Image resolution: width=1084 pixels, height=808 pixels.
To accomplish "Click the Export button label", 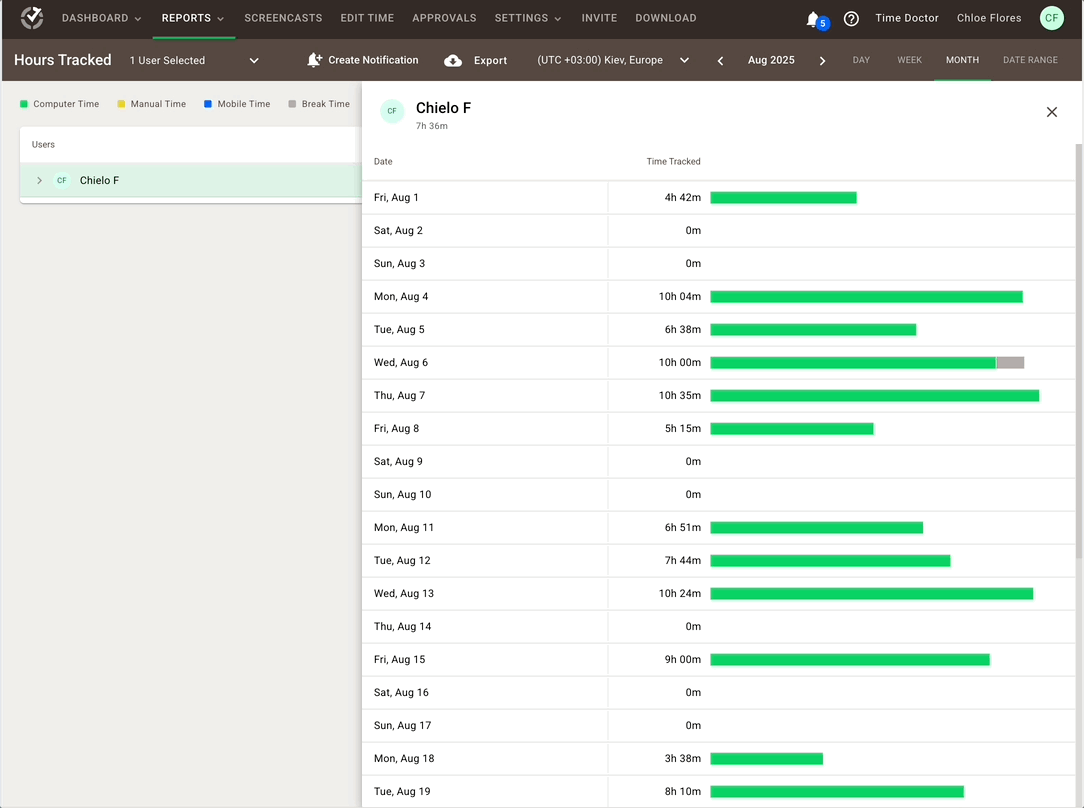I will (490, 61).
